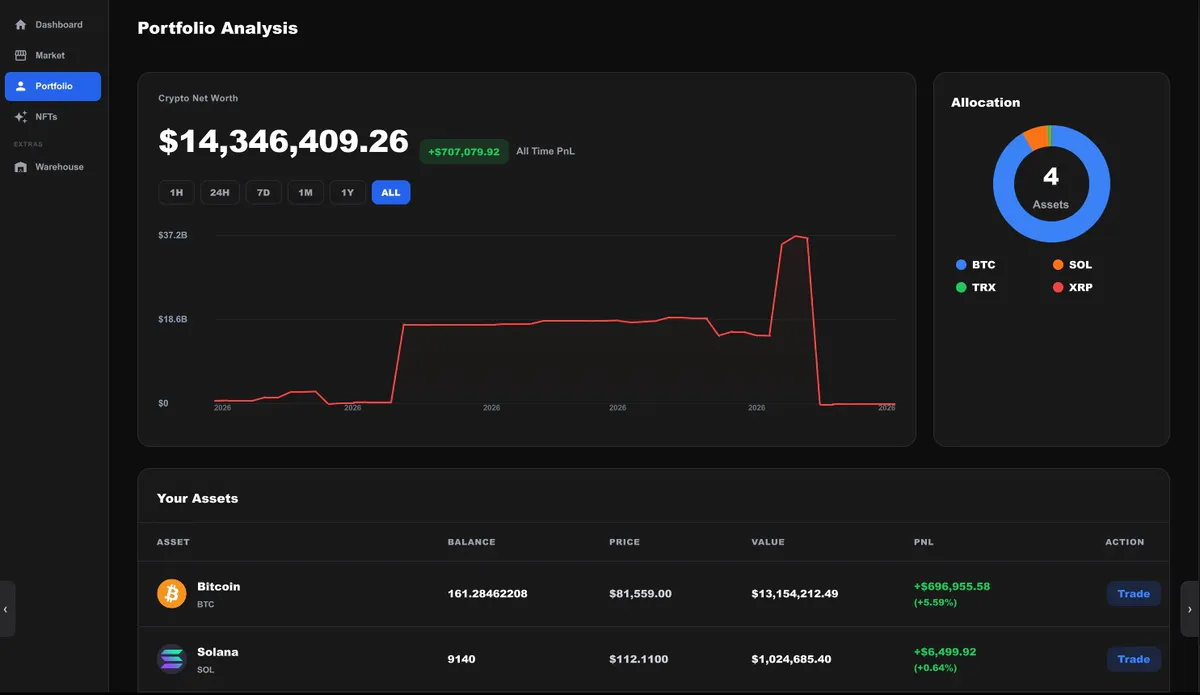1200x695 pixels.
Task: Click the BALANCE column header
Action: [x=472, y=542]
